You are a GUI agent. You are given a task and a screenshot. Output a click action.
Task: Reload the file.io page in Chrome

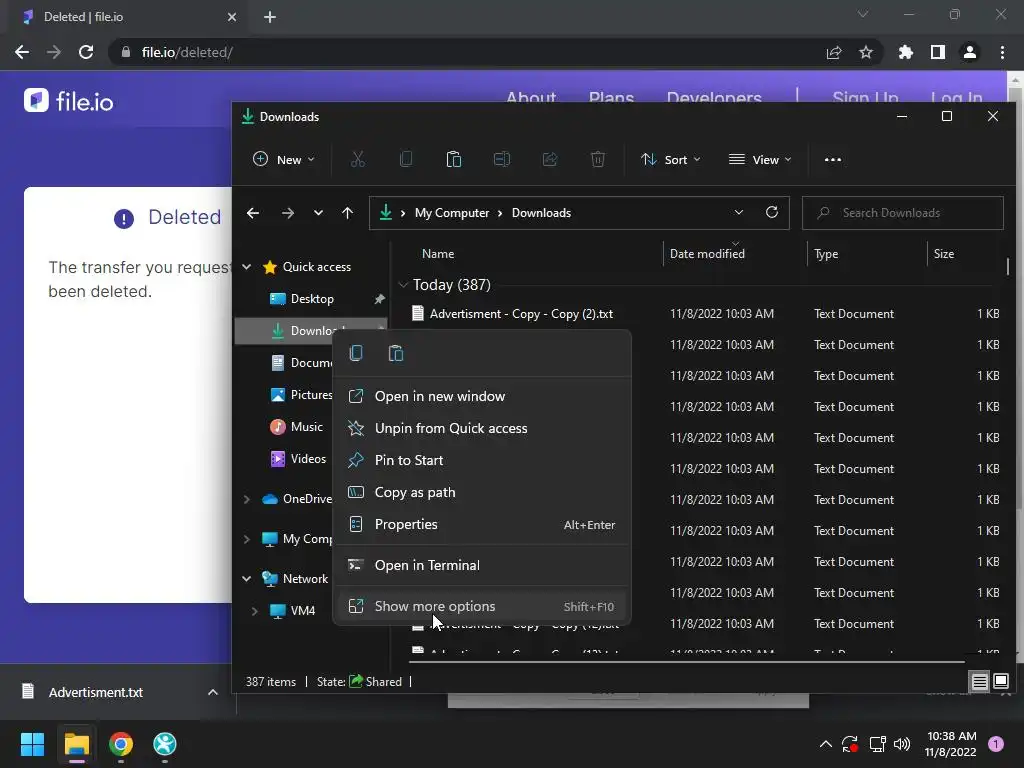(x=86, y=52)
